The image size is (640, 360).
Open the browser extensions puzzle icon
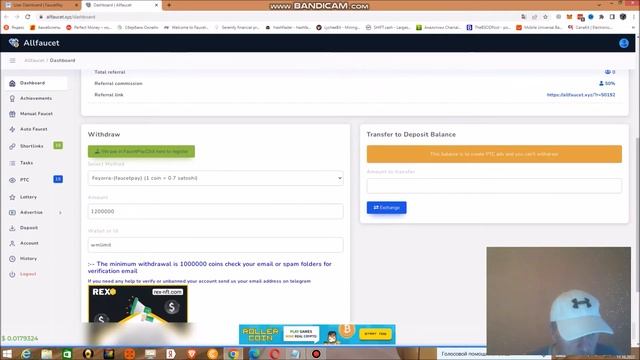pos(601,17)
